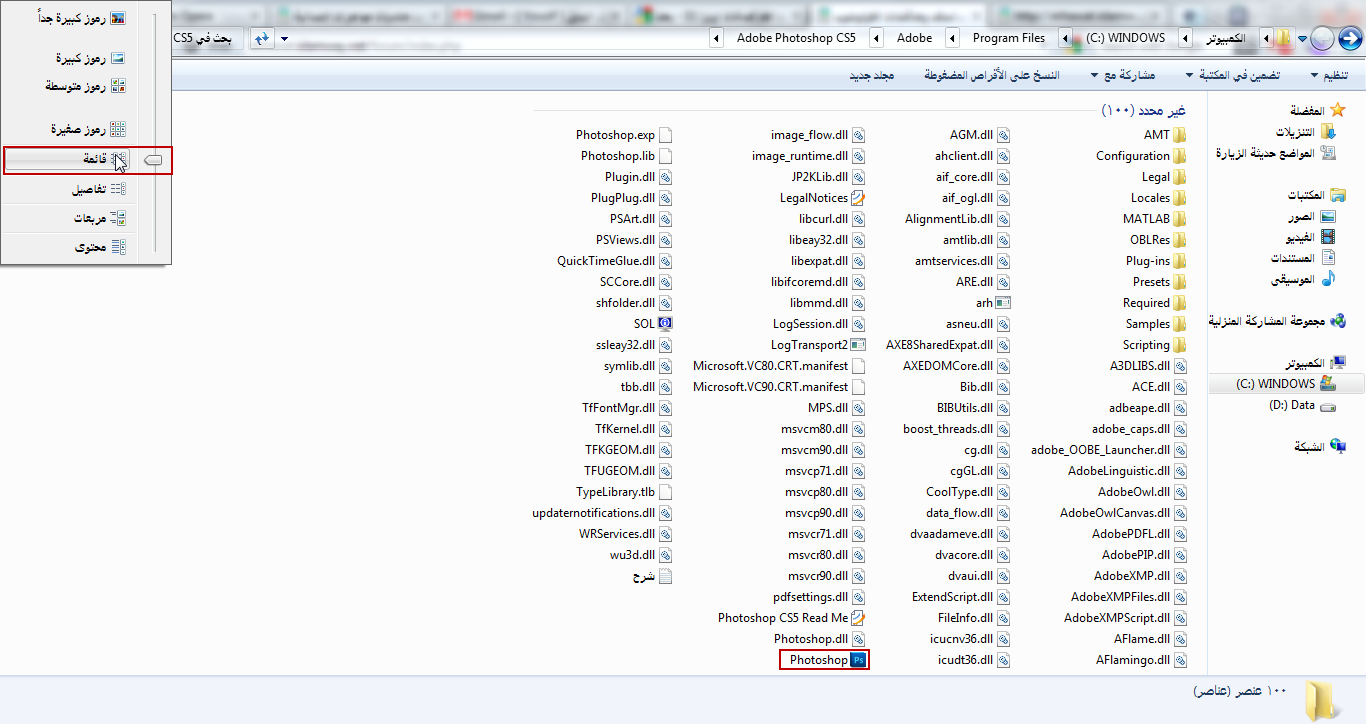Viewport: 1366px width, 724px height.
Task: Open الصور (Pictures) library
Action: tap(1311, 216)
